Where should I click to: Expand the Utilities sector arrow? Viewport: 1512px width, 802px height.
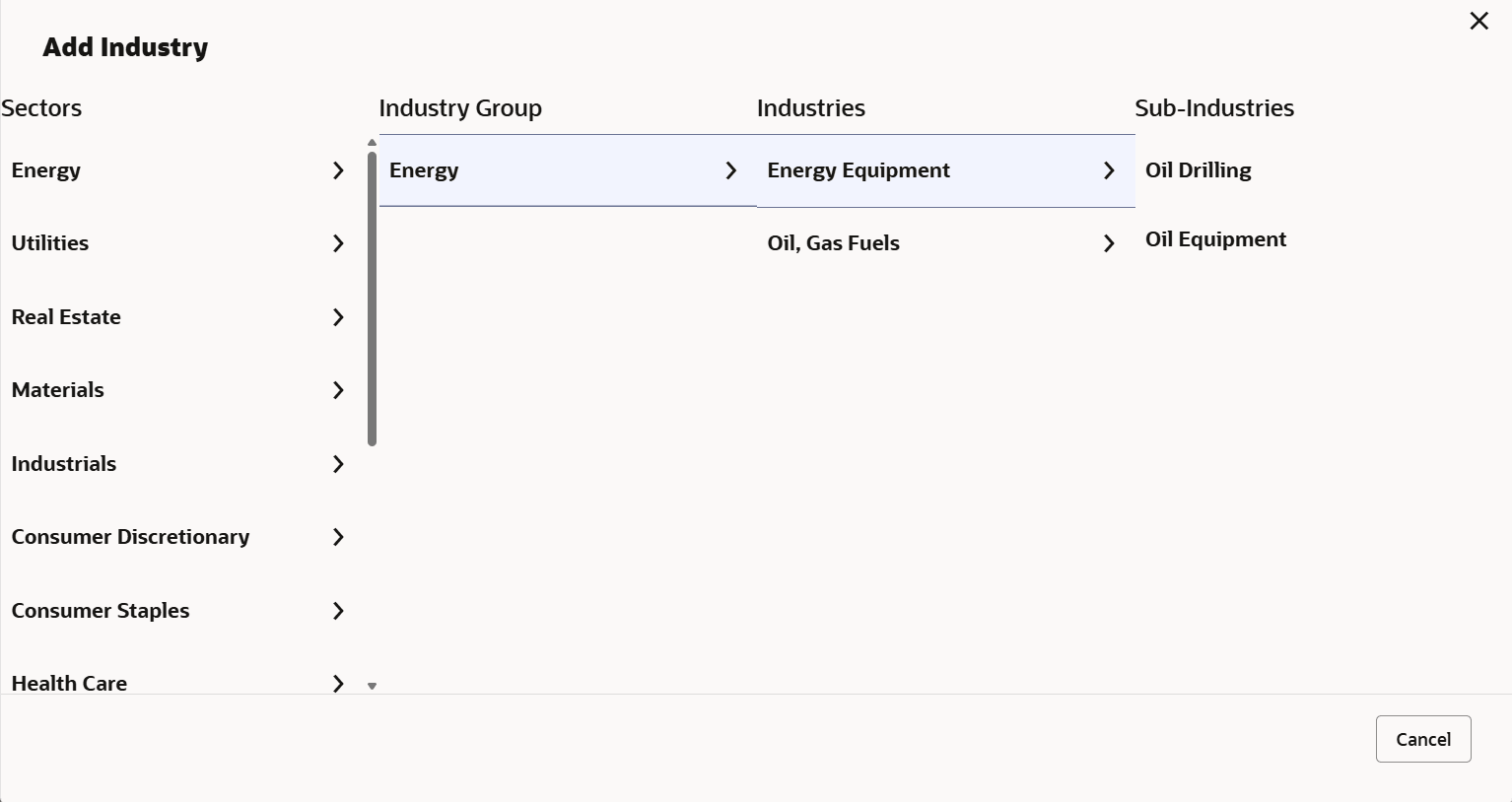[x=338, y=243]
